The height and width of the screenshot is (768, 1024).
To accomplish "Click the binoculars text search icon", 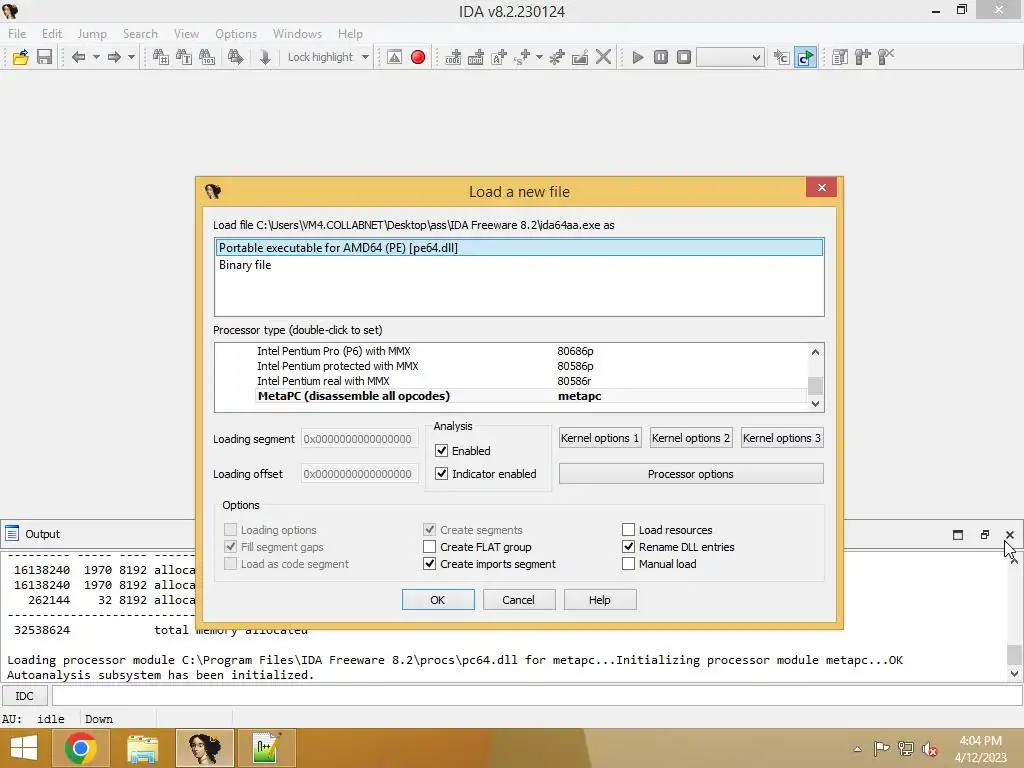I will pyautogui.click(x=184, y=57).
